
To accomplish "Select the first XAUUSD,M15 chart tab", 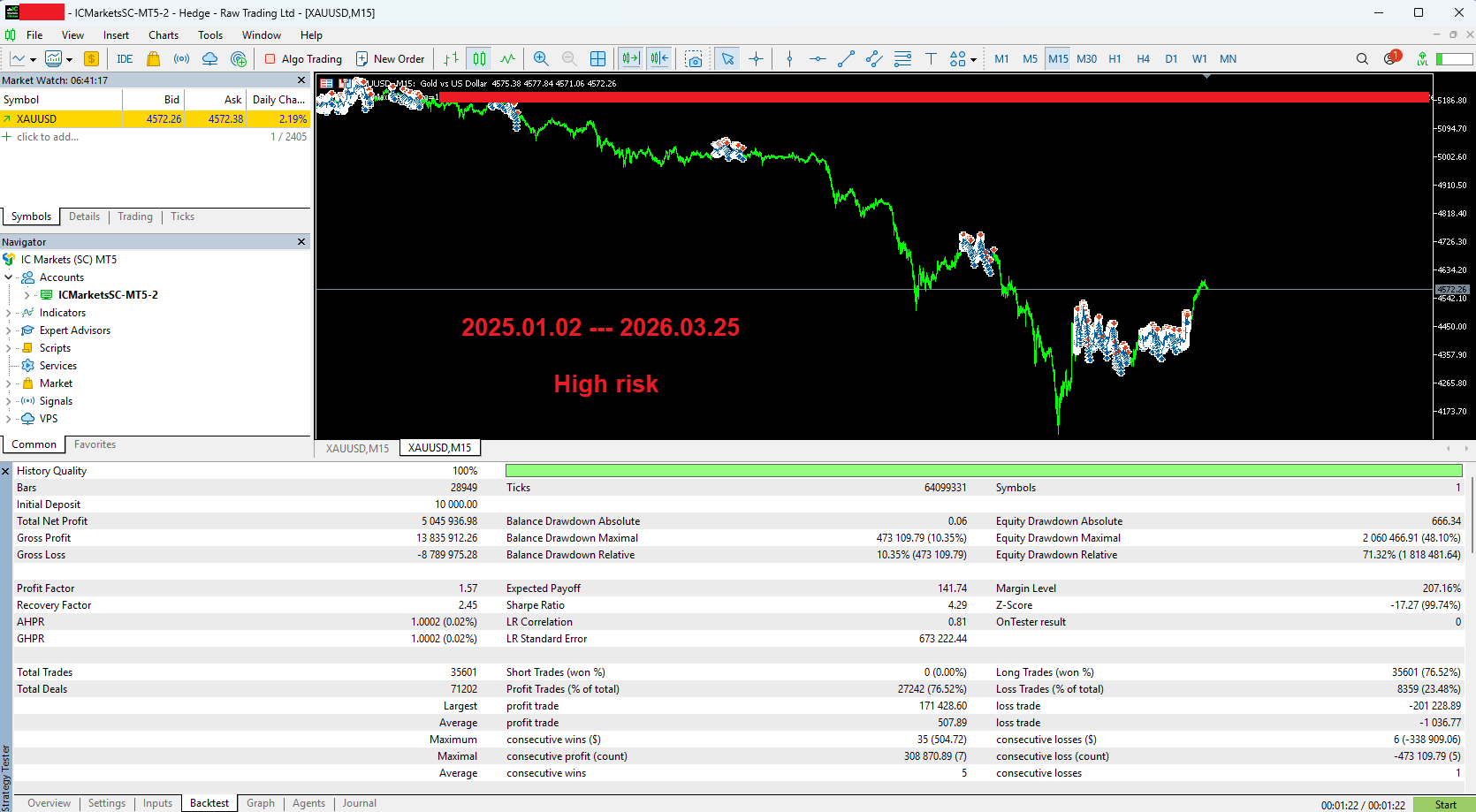I will pyautogui.click(x=357, y=448).
